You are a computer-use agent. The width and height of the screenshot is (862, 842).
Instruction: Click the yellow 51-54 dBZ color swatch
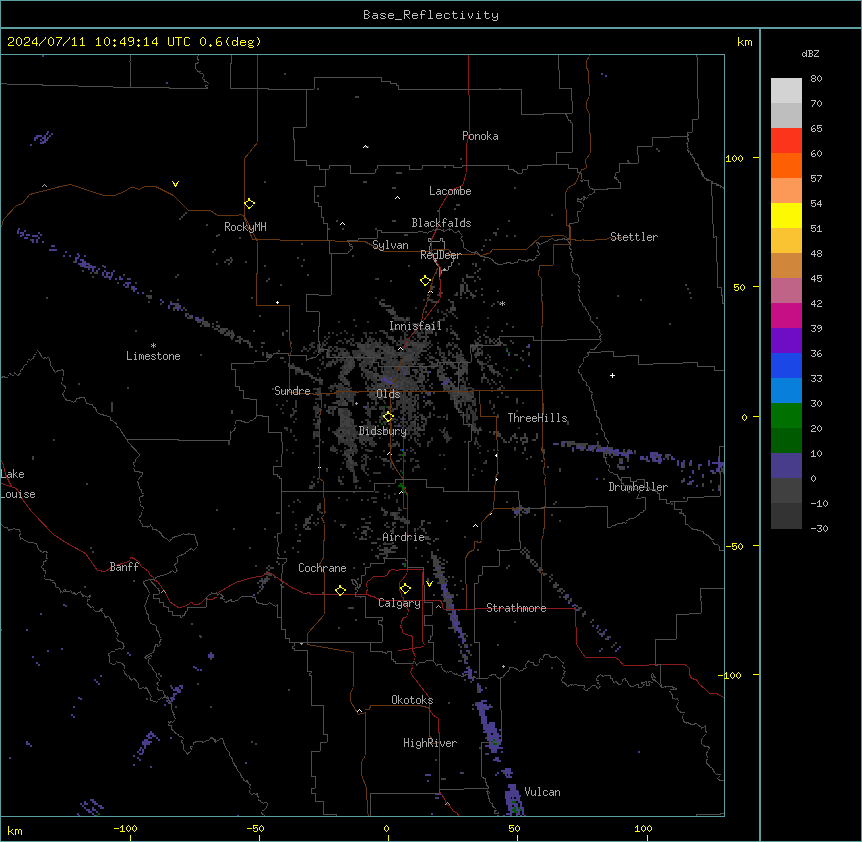click(x=786, y=216)
